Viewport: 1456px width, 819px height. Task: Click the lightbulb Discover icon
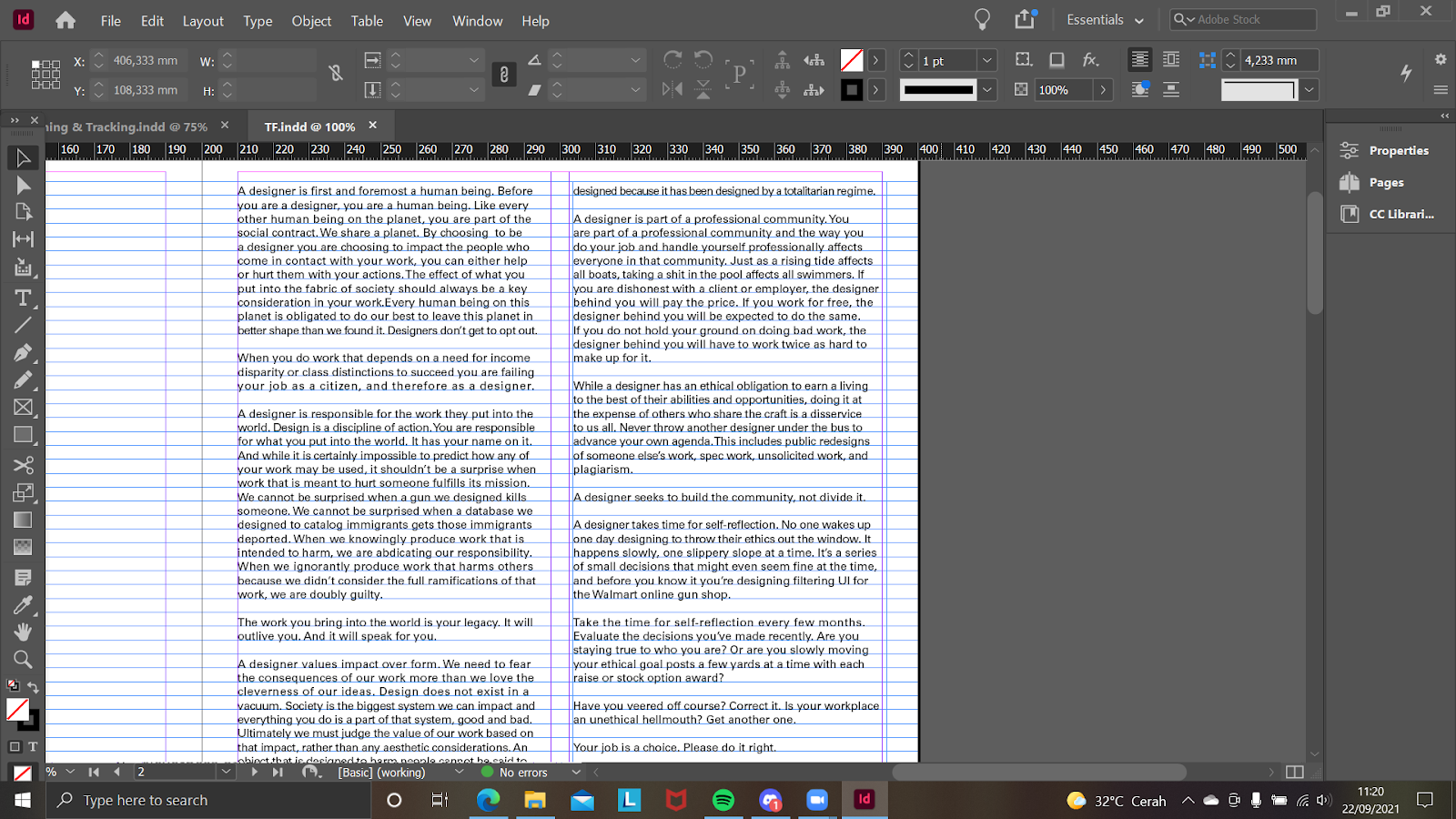[982, 19]
